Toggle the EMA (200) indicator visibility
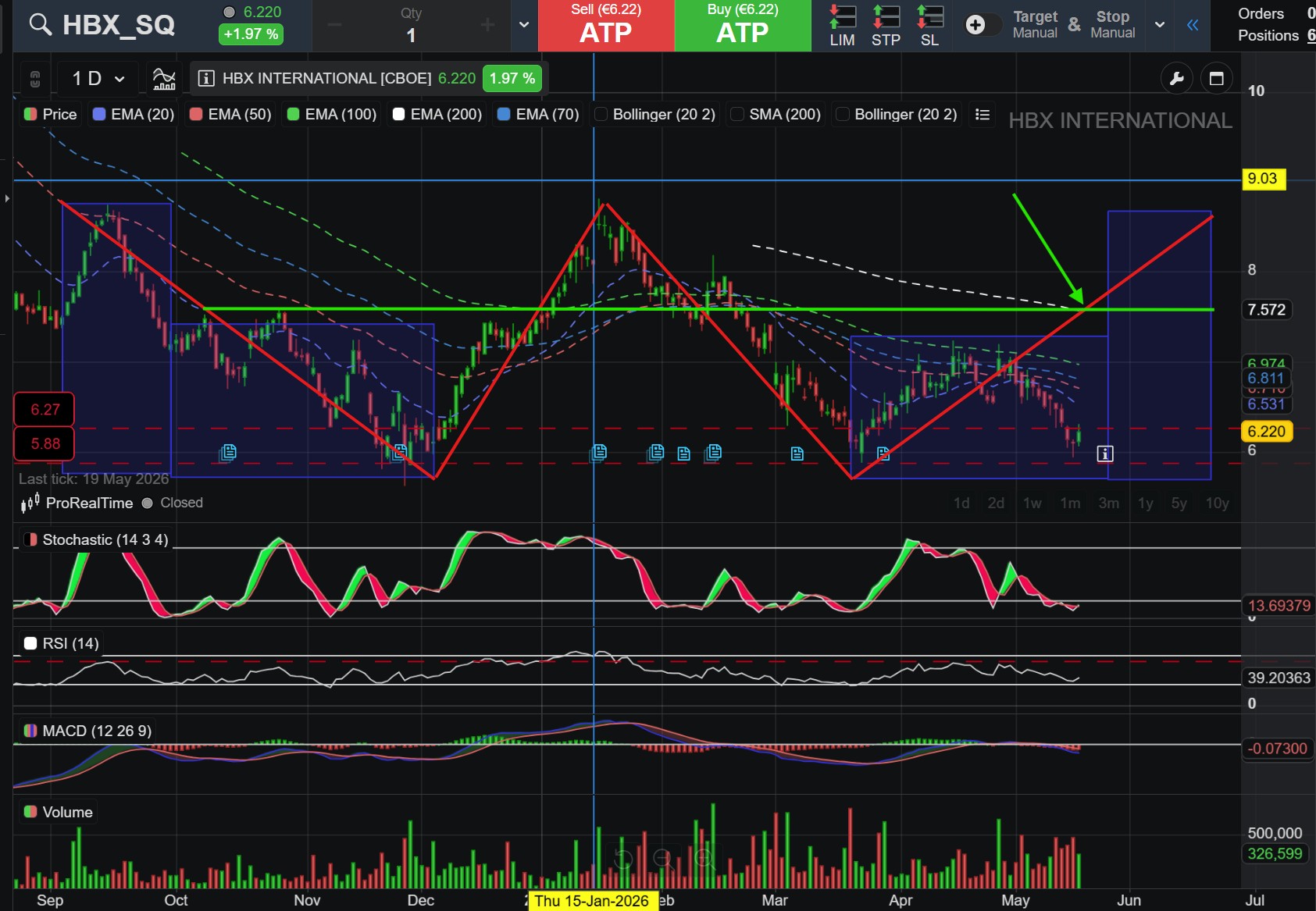Image resolution: width=1316 pixels, height=911 pixels. (398, 115)
